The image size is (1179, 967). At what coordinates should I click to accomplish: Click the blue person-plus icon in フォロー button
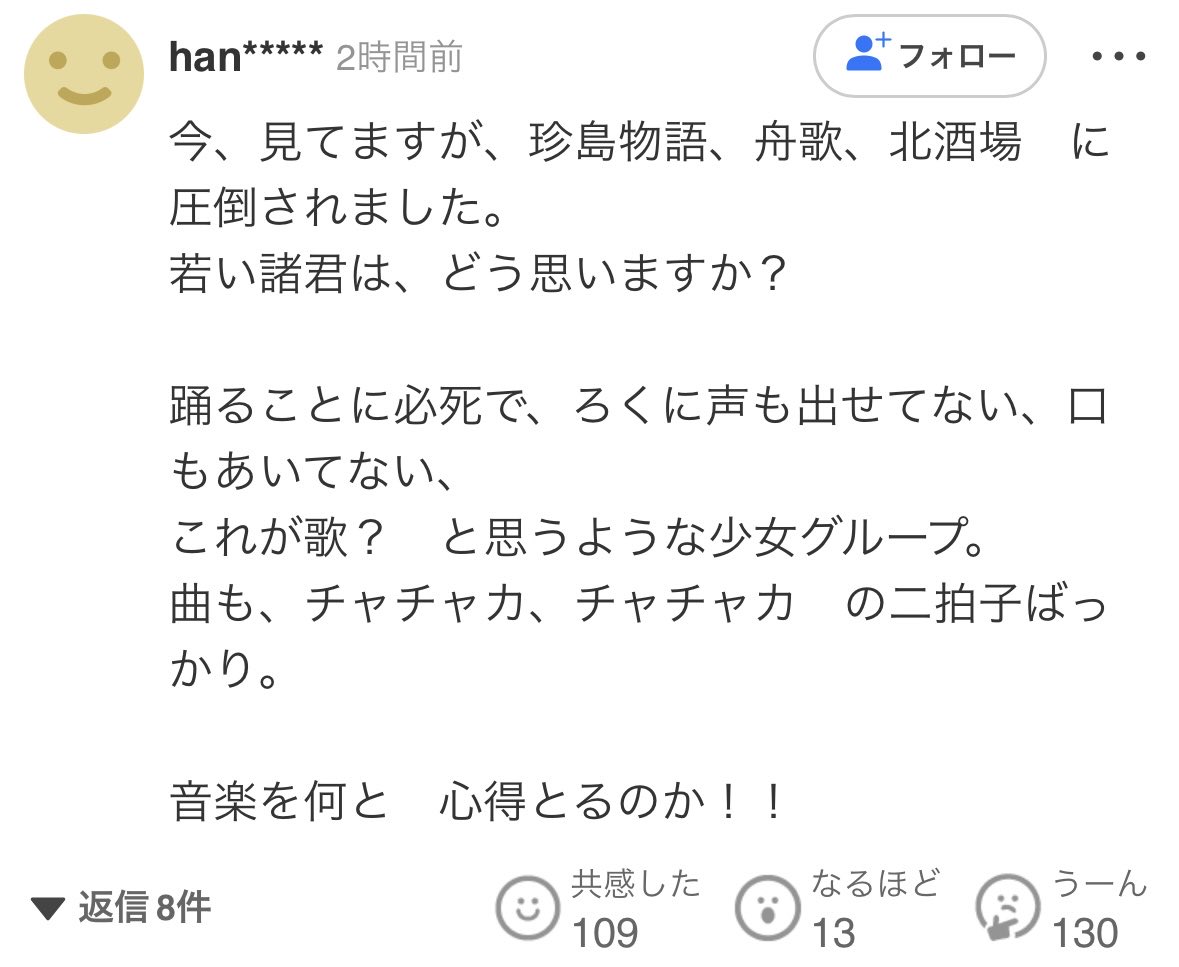867,53
